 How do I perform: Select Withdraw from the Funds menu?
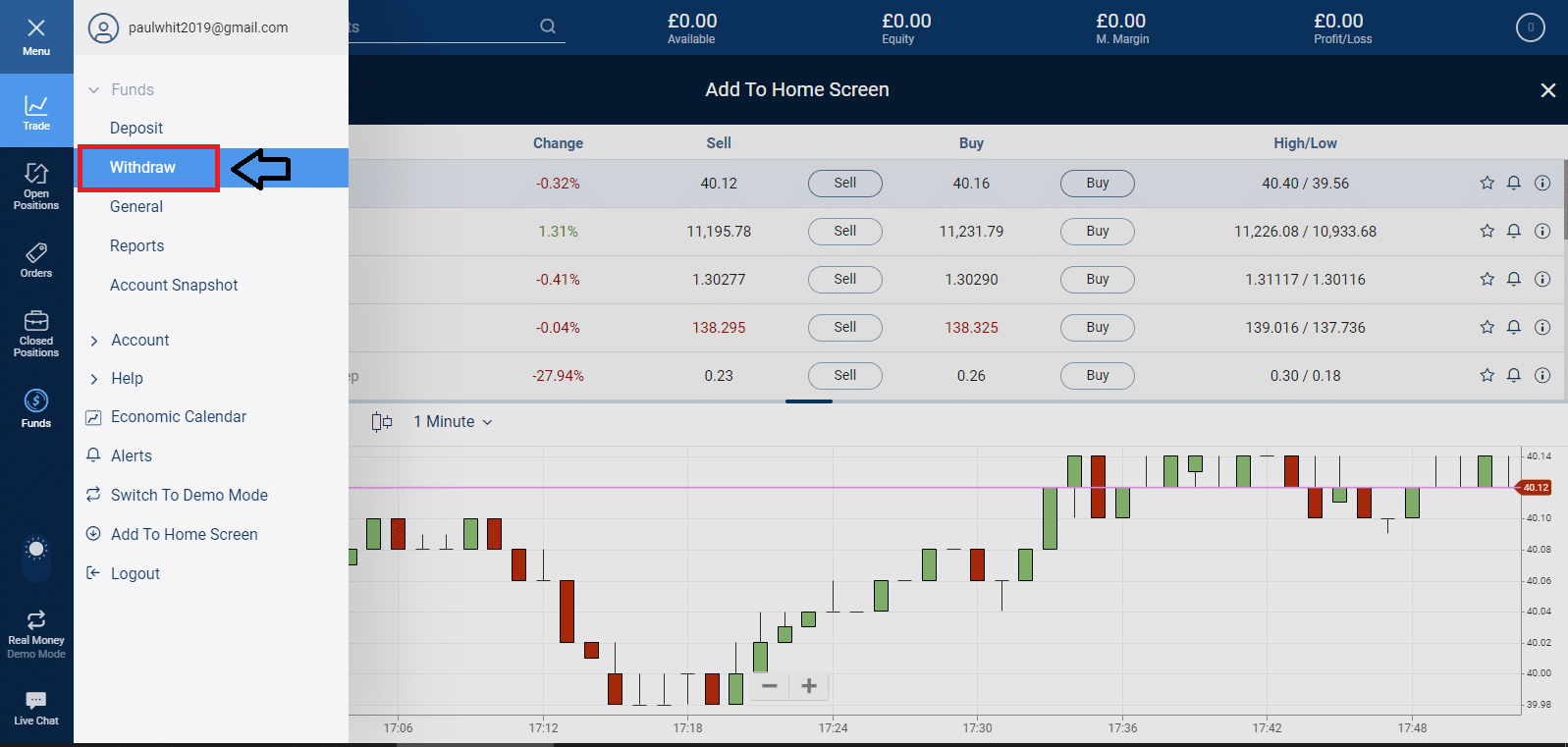pyautogui.click(x=143, y=168)
